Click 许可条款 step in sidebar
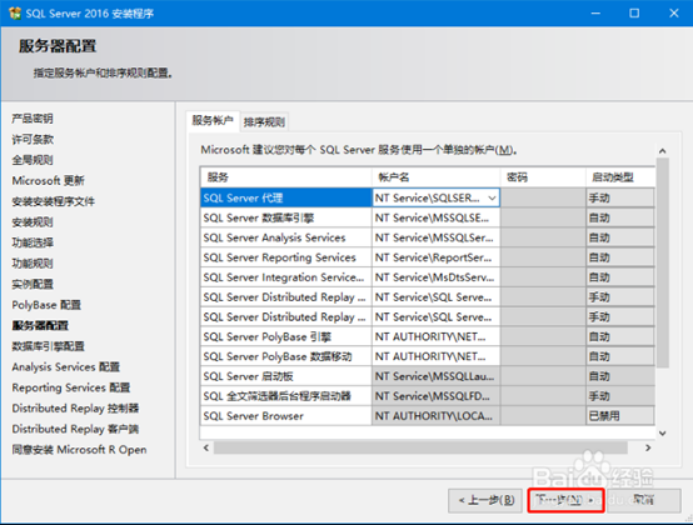693x525 pixels. [32, 139]
